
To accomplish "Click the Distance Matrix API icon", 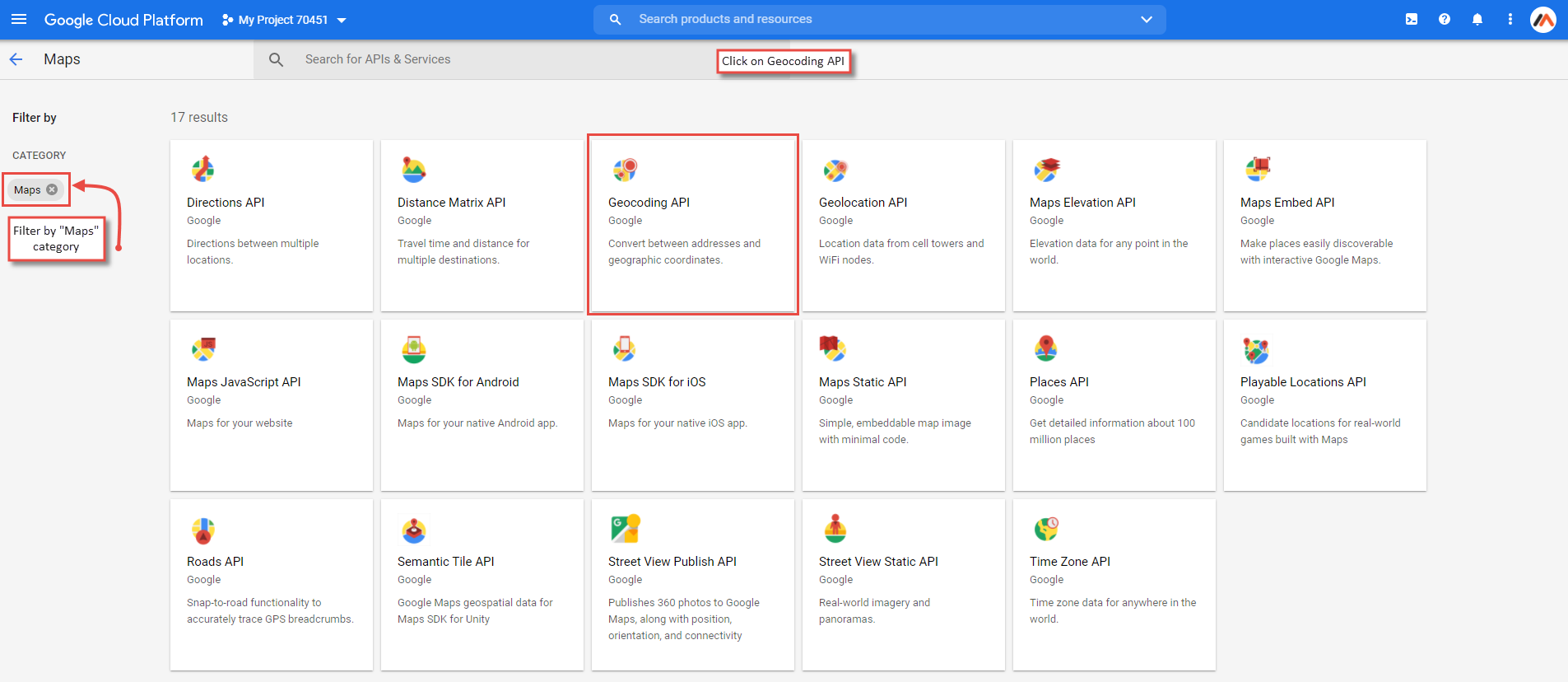I will (413, 169).
